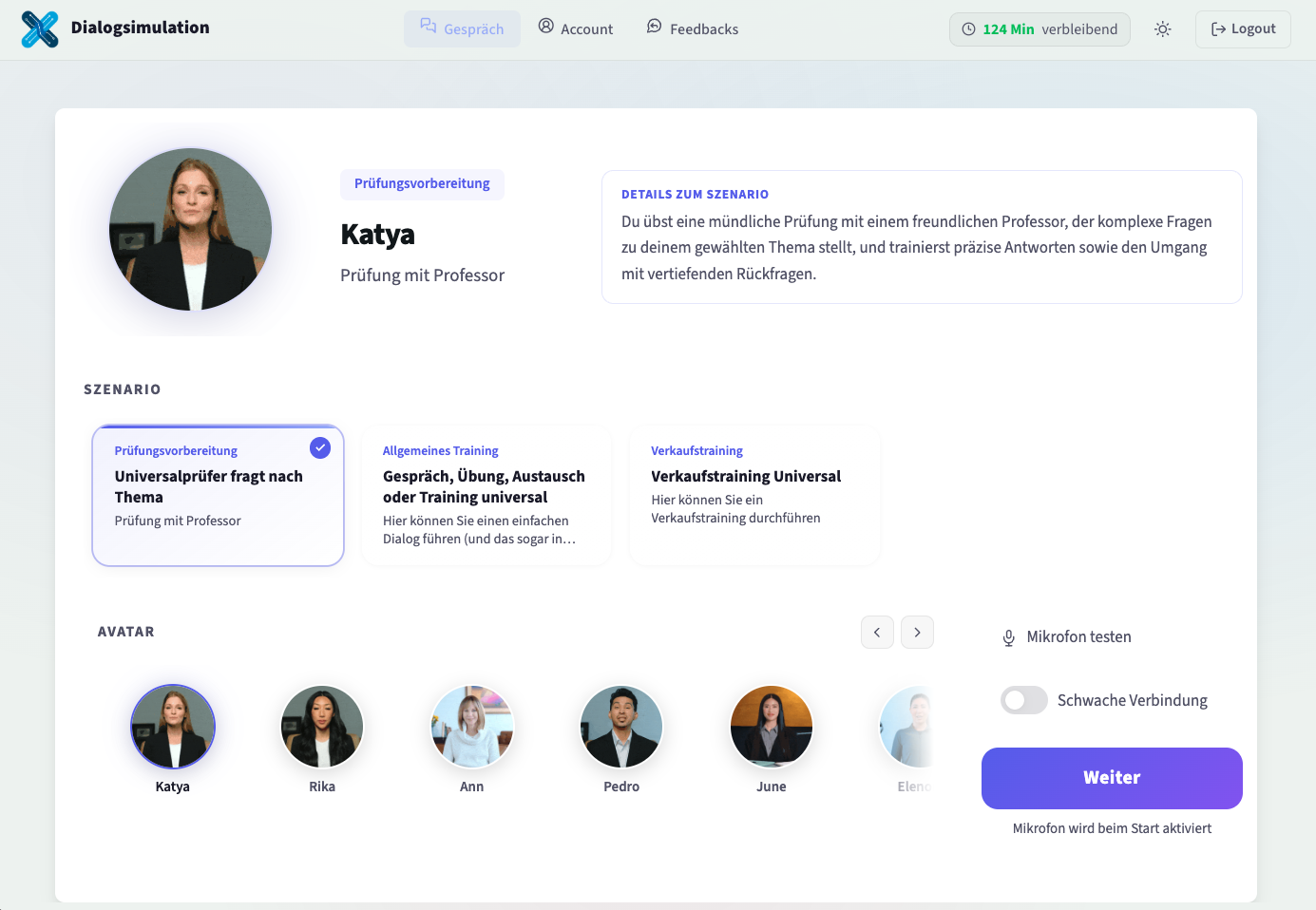Open the Feedbacks tab

click(x=693, y=28)
